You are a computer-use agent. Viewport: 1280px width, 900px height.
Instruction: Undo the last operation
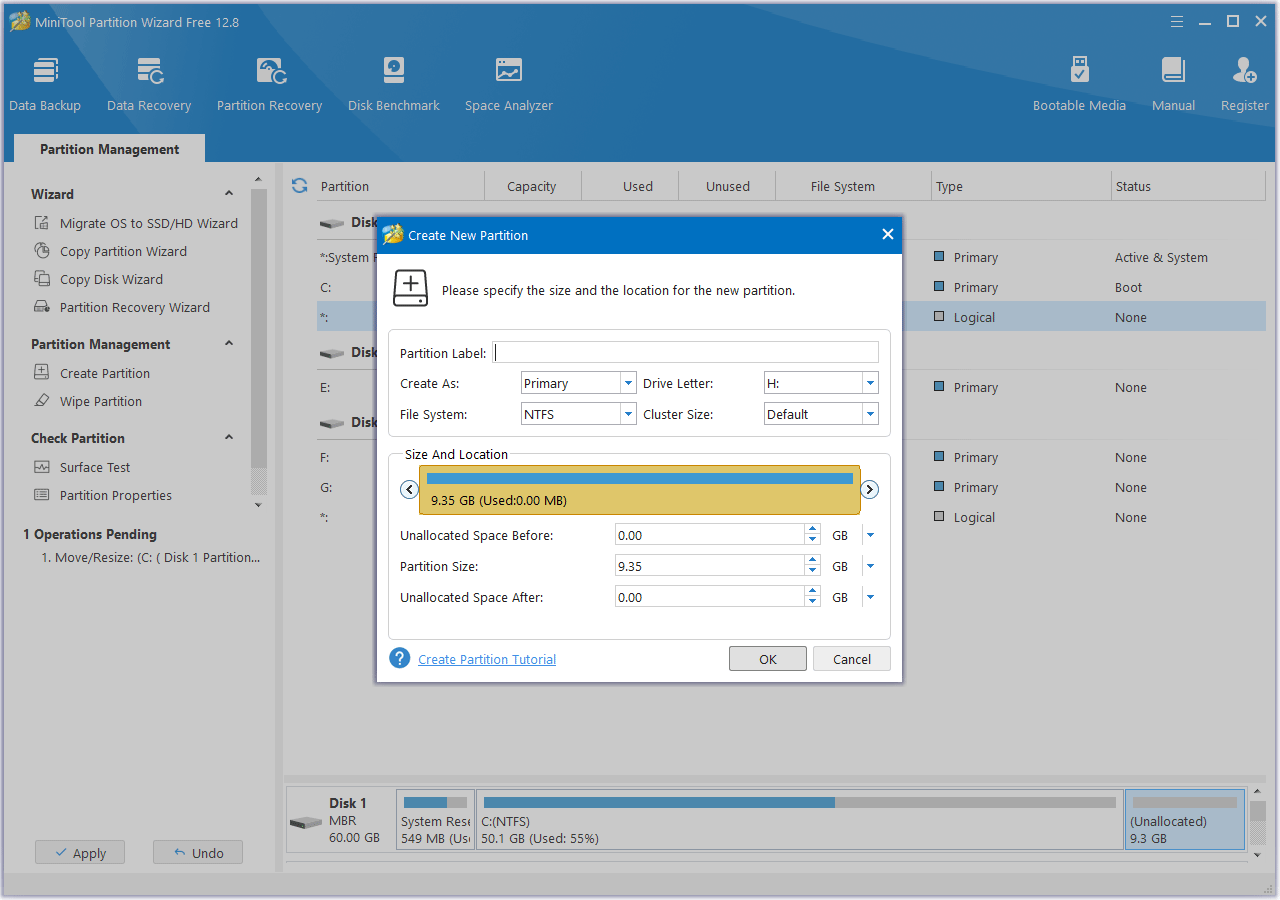[x=198, y=853]
